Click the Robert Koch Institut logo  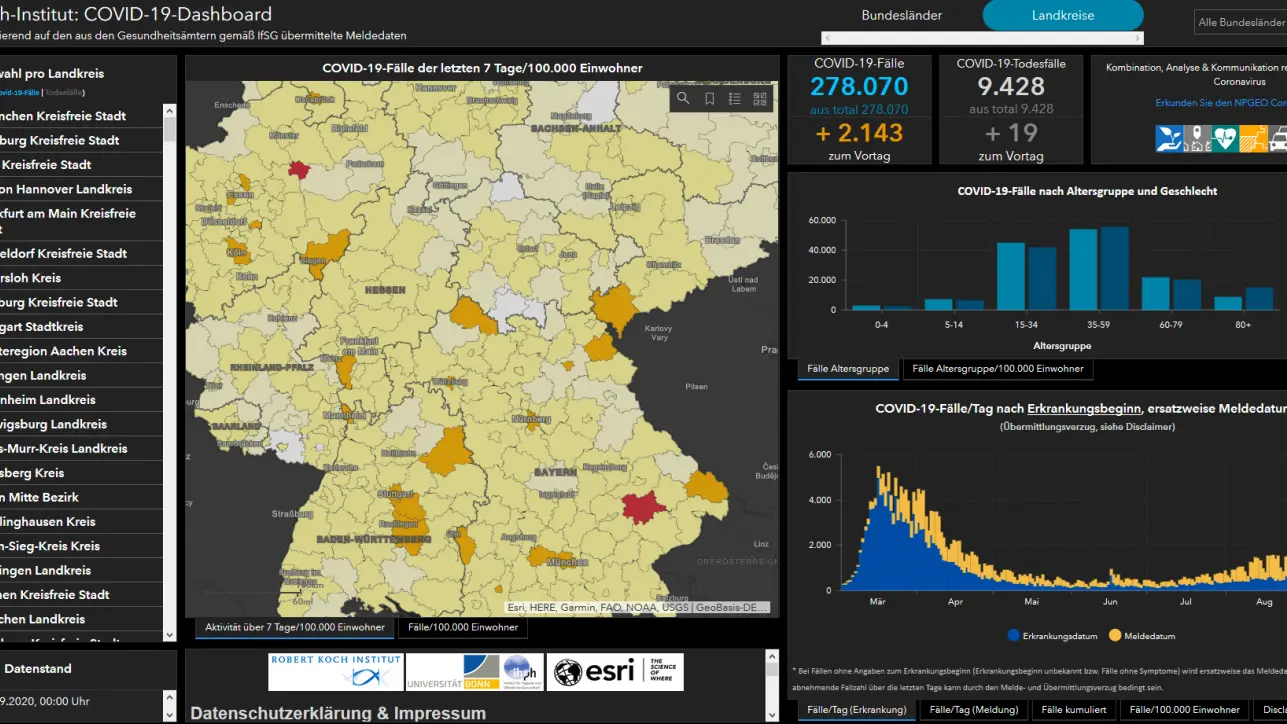click(x=335, y=672)
